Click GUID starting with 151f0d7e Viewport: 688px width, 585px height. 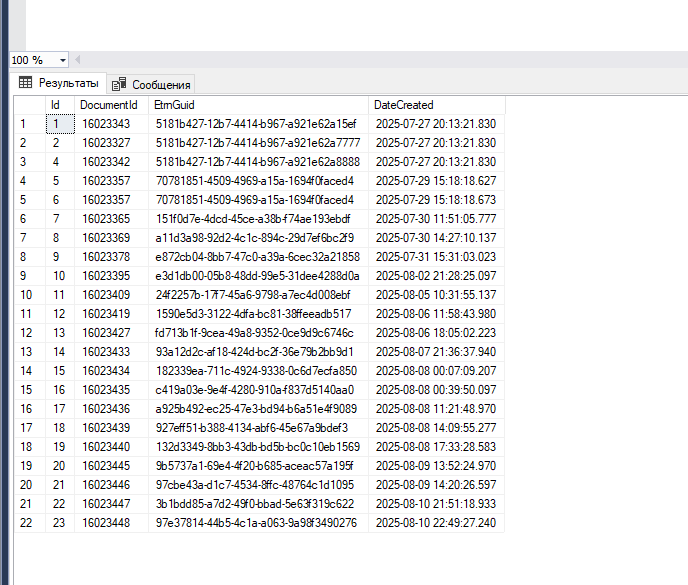(x=258, y=219)
